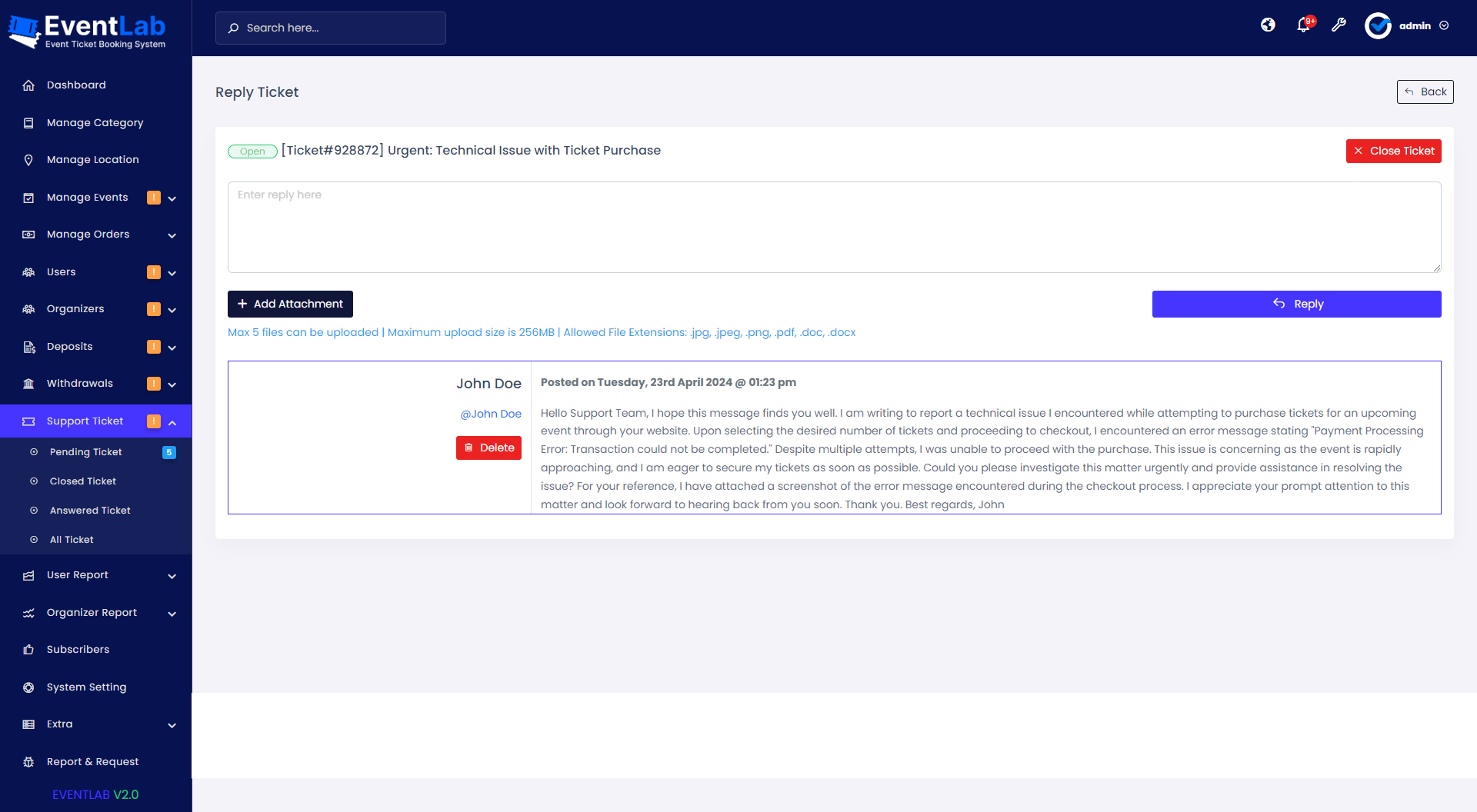This screenshot has height=812, width=1477.
Task: Expand the Manage Events submenu chevron
Action: point(172,198)
